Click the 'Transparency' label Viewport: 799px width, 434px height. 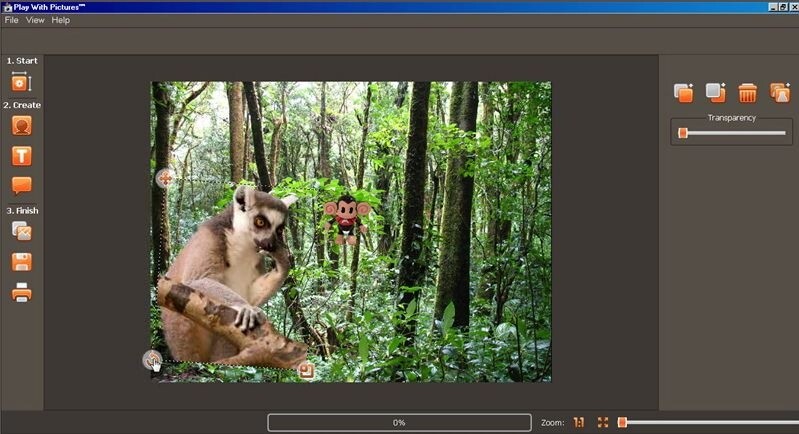point(731,118)
